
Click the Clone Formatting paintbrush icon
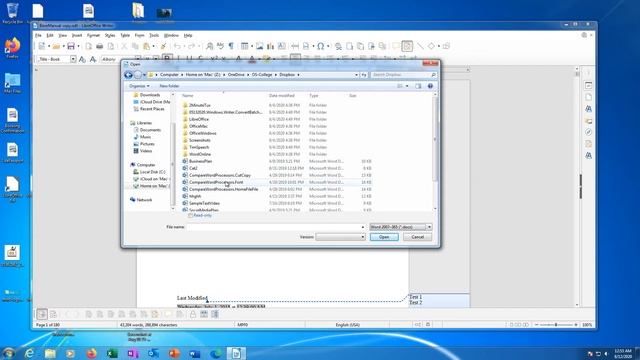click(163, 47)
